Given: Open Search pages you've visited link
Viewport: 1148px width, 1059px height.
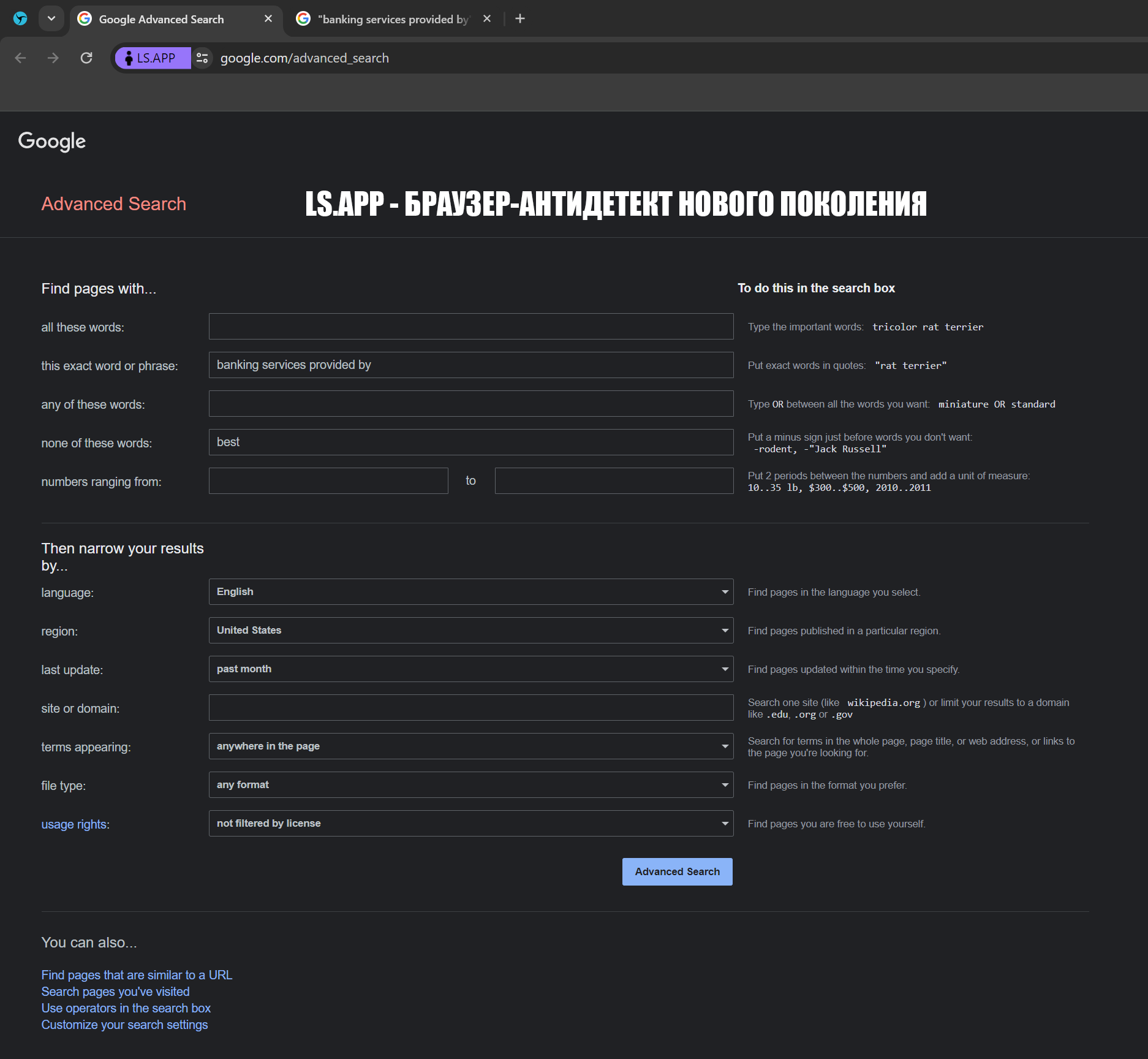Looking at the screenshot, I should click(115, 992).
